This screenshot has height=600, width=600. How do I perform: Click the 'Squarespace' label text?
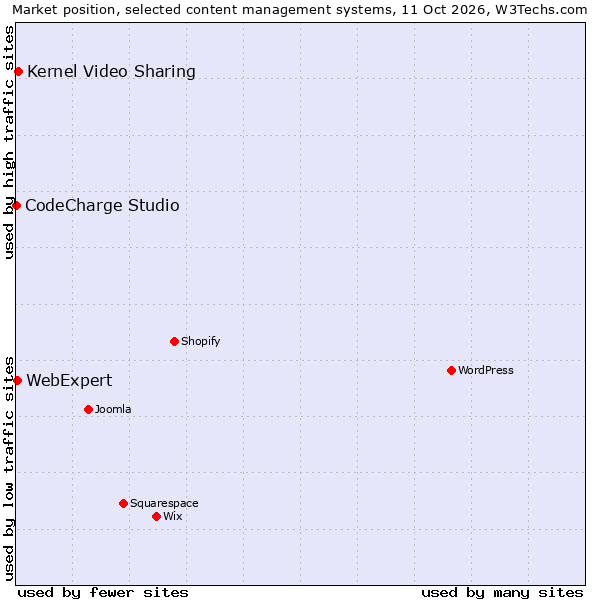(x=164, y=503)
